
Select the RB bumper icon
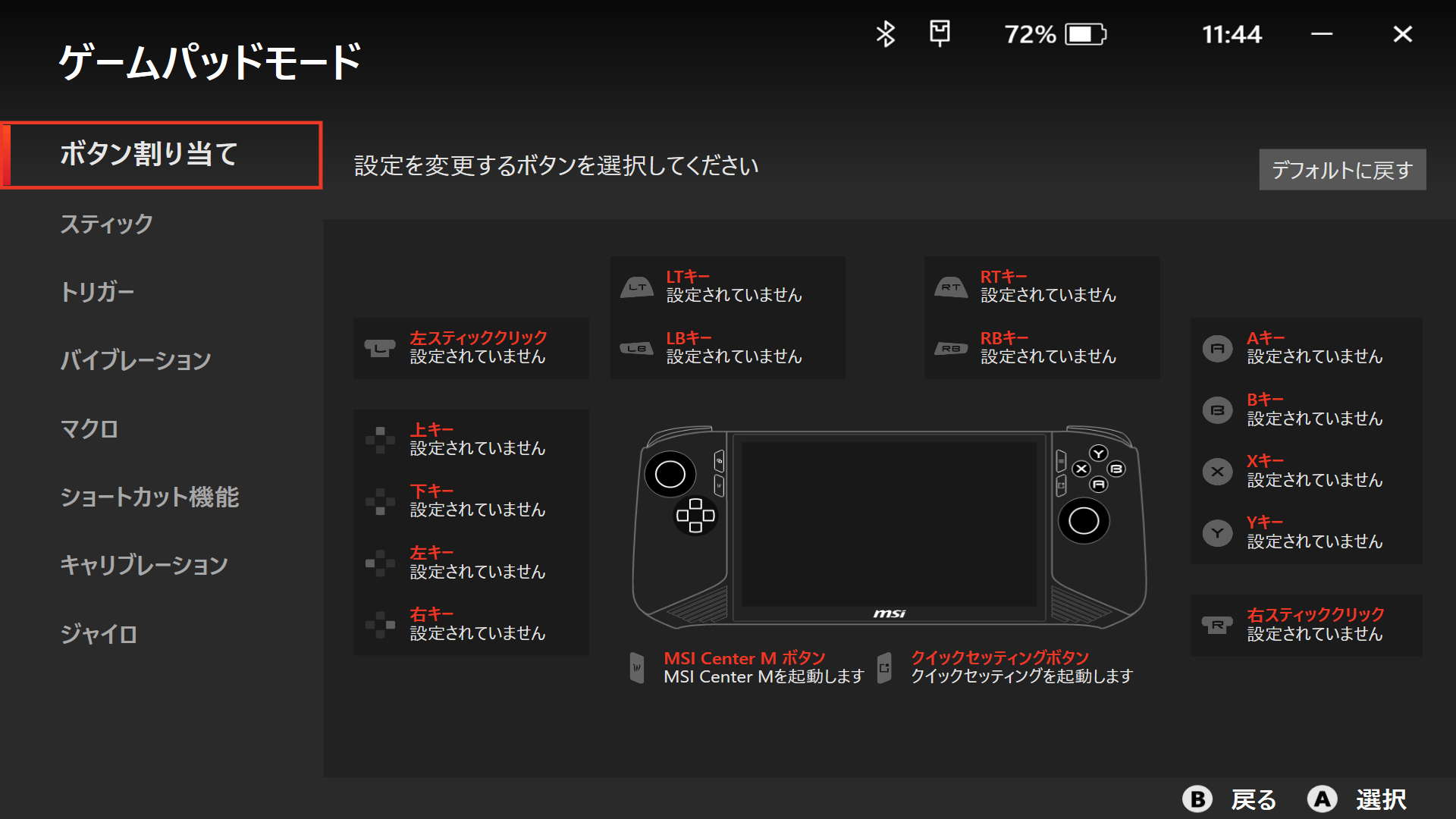pos(951,348)
